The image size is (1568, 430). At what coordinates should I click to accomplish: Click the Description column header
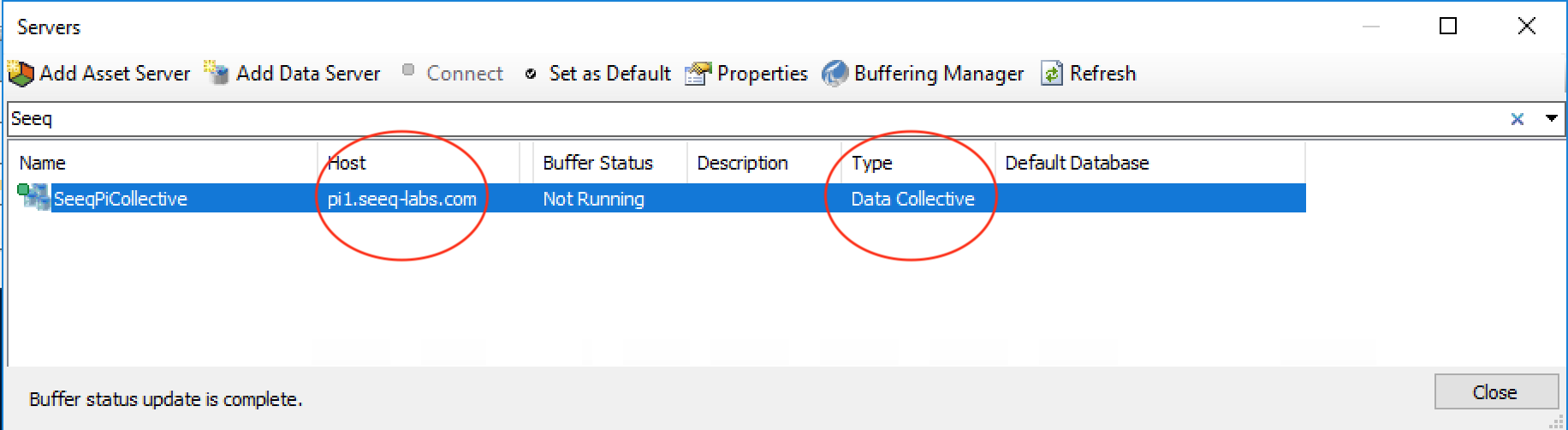[742, 163]
